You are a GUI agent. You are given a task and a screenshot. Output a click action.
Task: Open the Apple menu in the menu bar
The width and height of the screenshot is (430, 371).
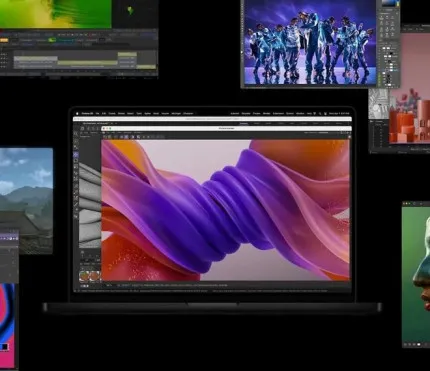tap(77, 114)
